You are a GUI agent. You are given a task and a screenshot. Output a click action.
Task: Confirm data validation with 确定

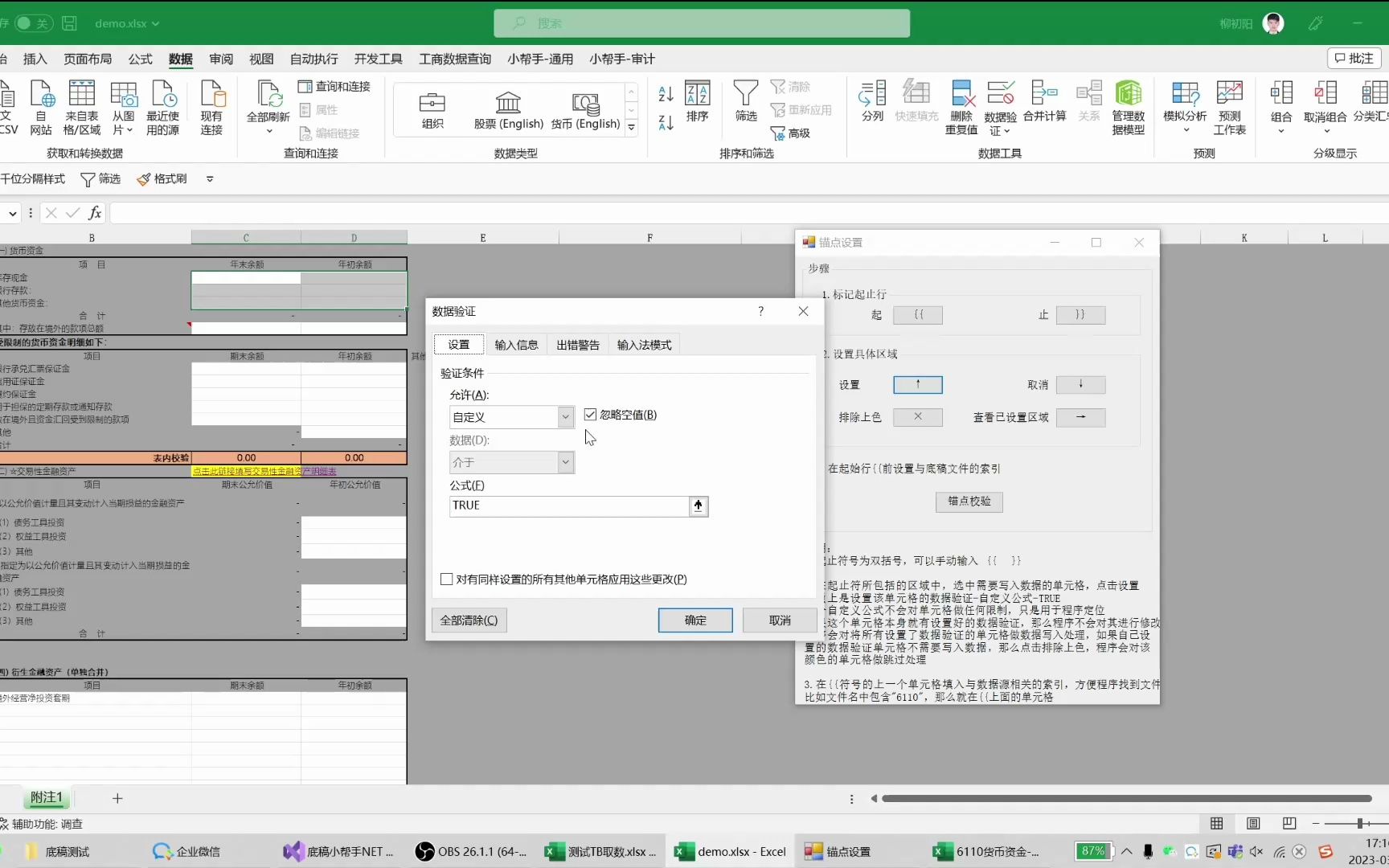(x=695, y=620)
